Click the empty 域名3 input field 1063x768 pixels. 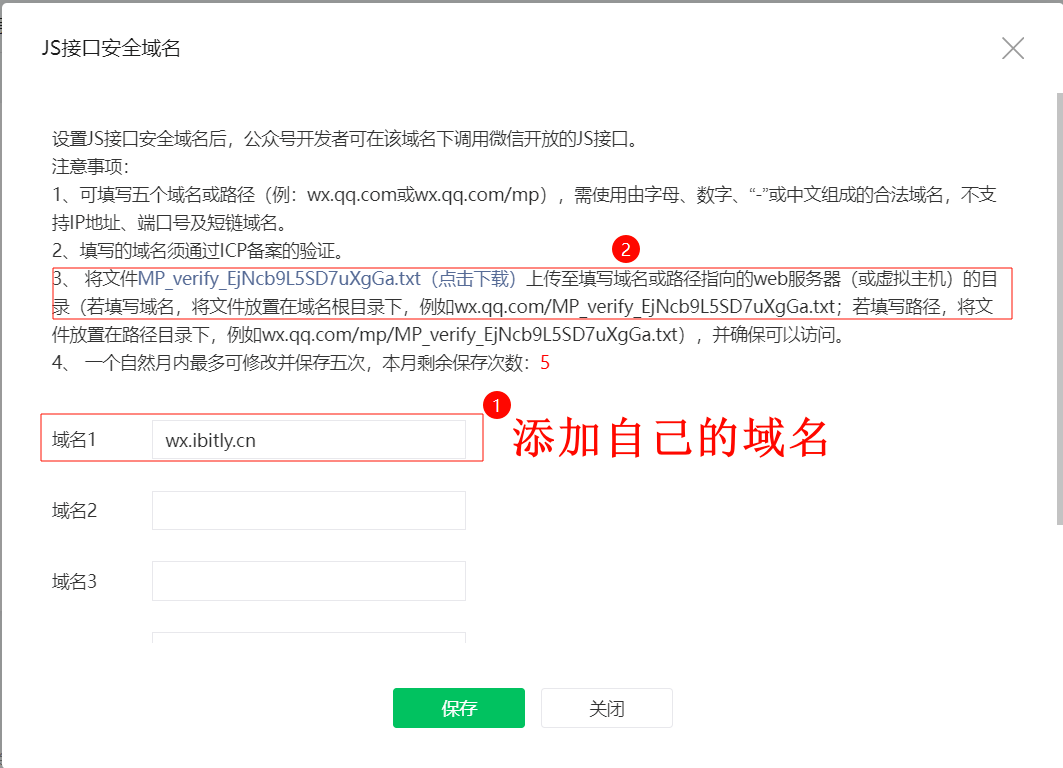[x=309, y=580]
